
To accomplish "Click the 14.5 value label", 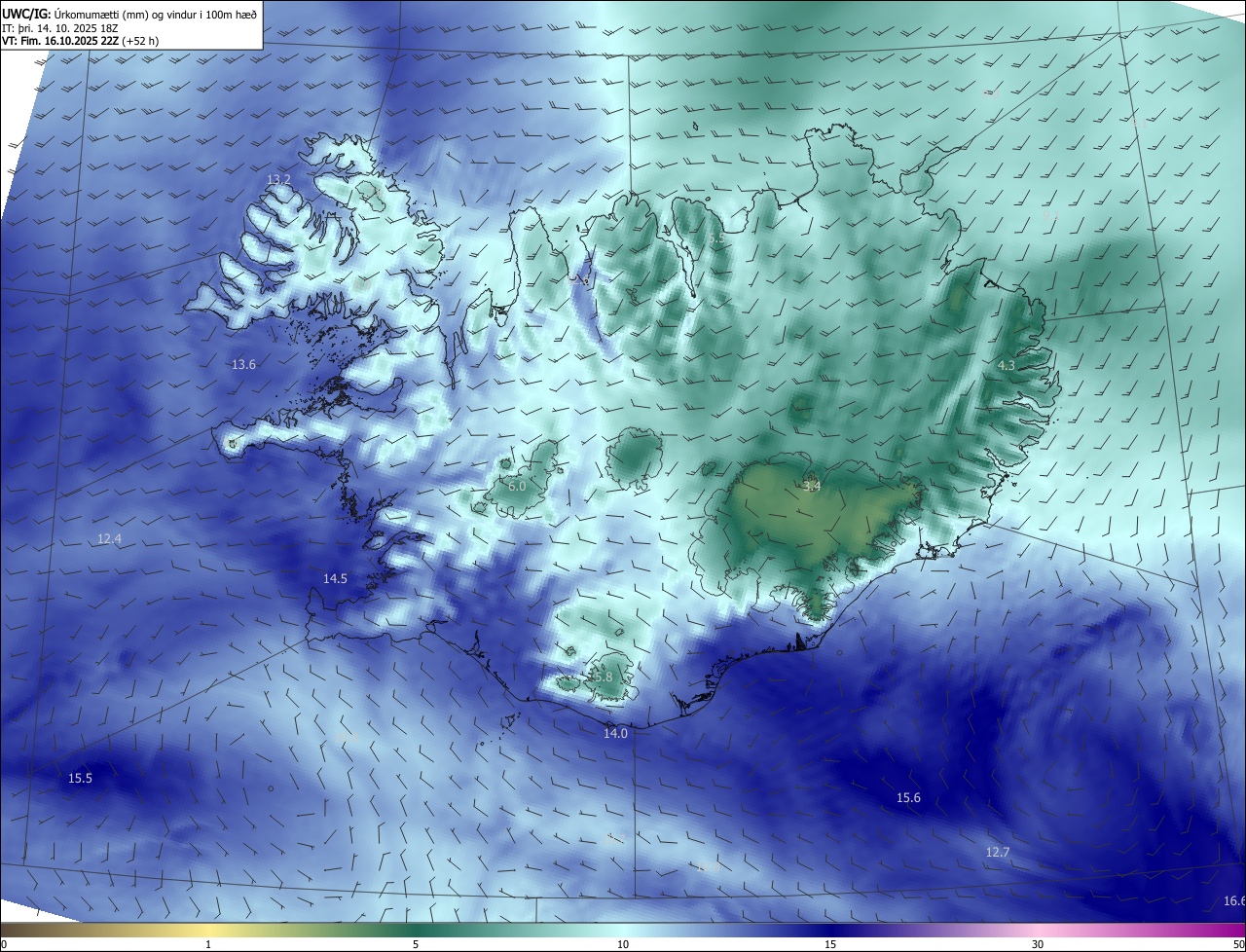I will click(x=335, y=579).
